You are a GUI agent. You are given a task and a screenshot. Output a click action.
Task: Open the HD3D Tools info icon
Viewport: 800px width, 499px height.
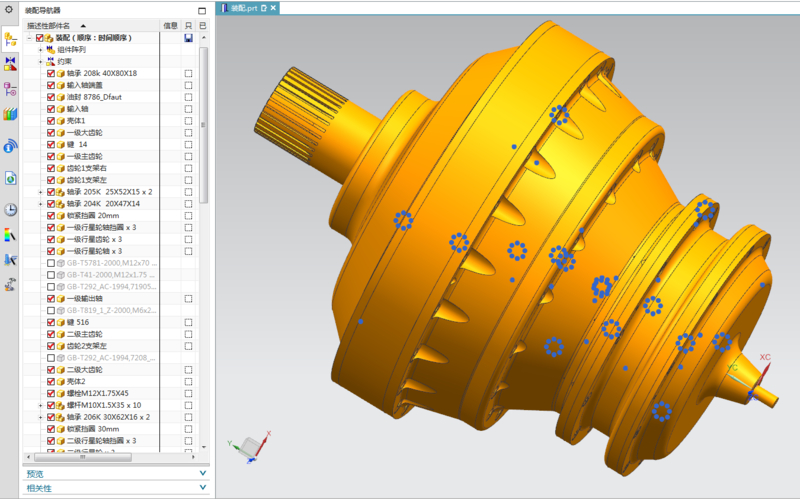10,146
